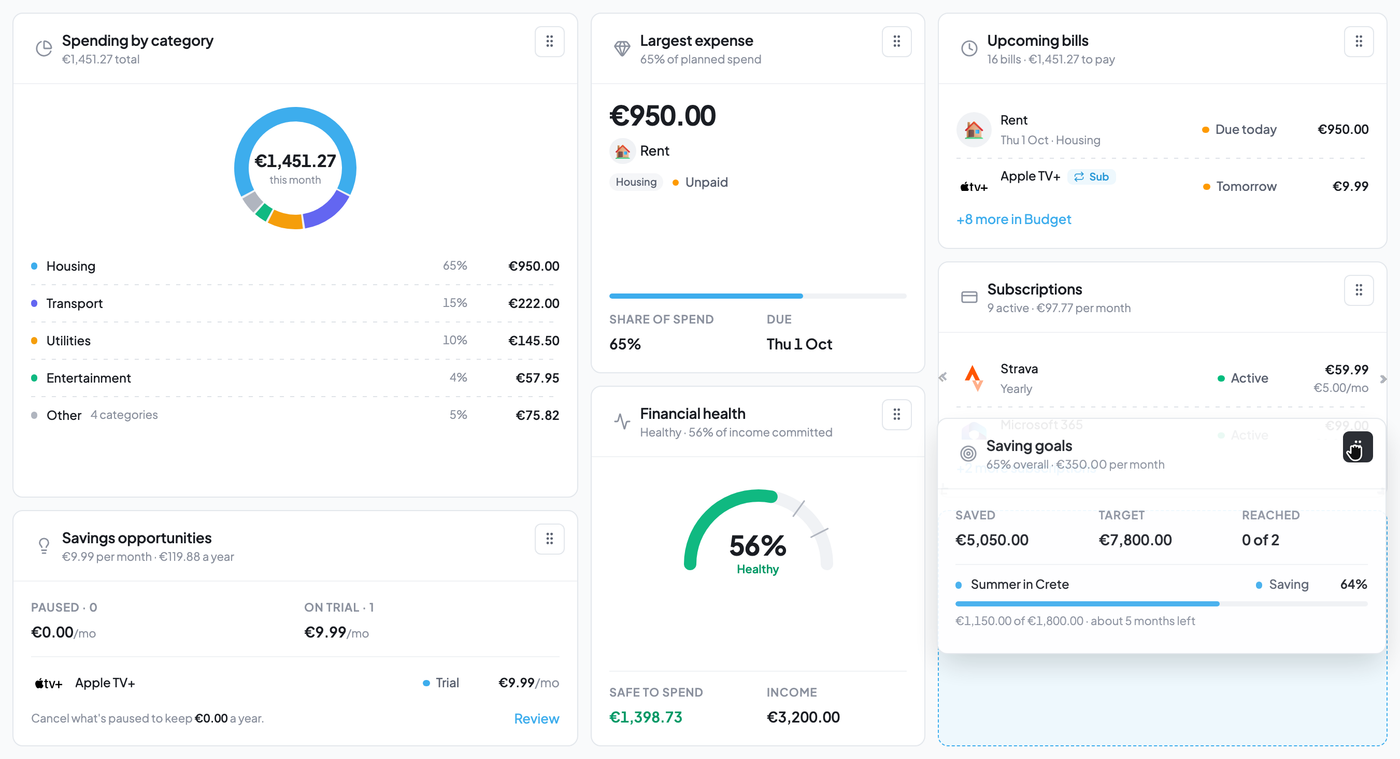Click the diamond icon beside Largest expense

pyautogui.click(x=622, y=49)
